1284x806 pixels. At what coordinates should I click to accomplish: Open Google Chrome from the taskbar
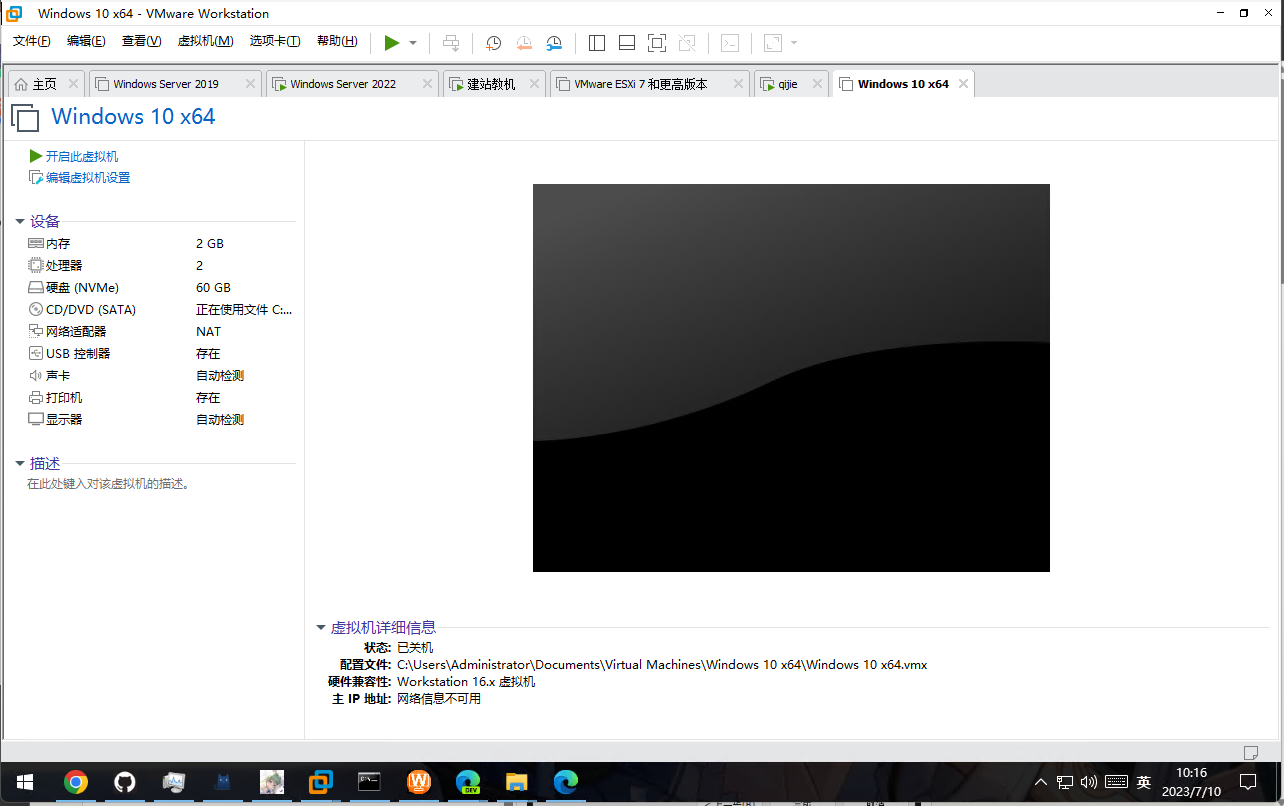[x=76, y=782]
